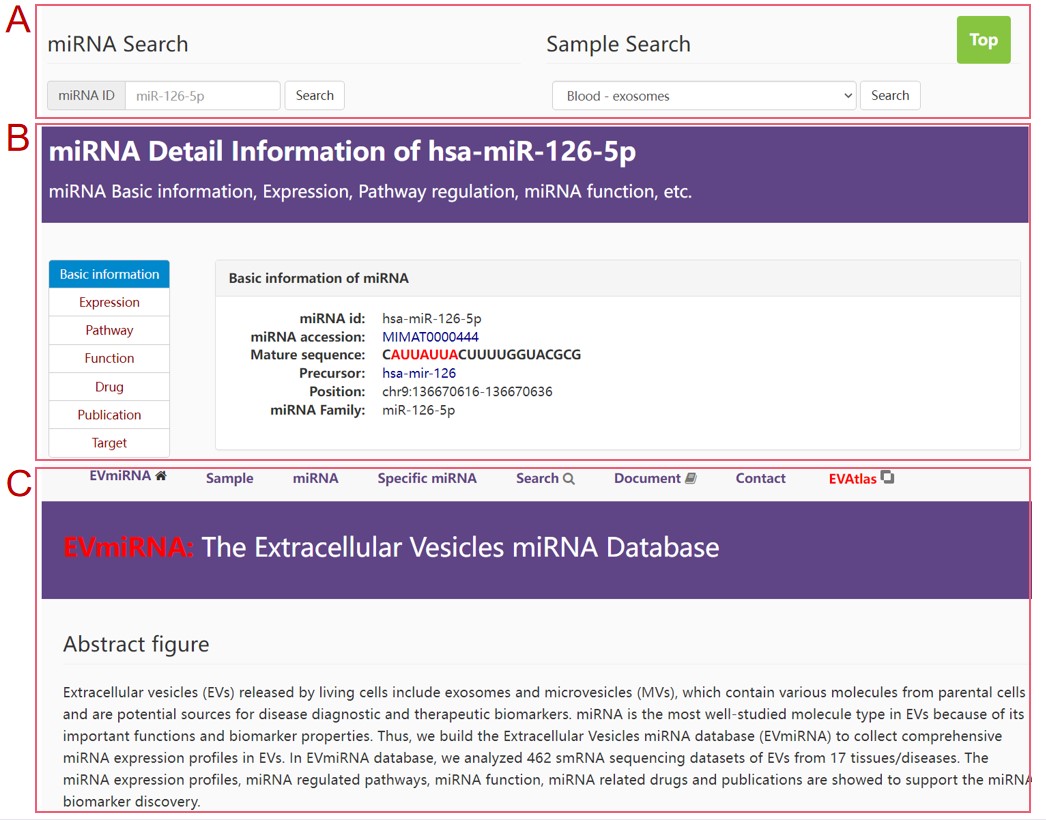
Task: Open the Drug sidebar tab
Action: 109,387
